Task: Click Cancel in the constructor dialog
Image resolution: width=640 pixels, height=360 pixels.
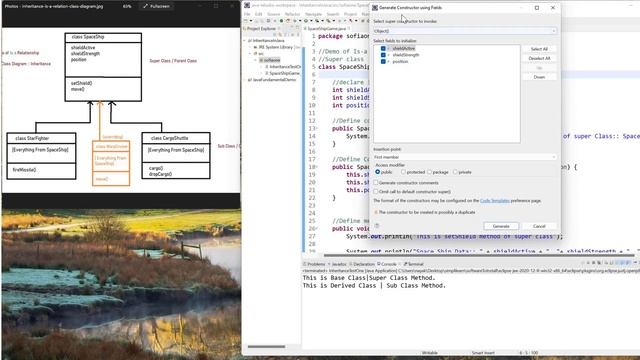Action: pos(539,226)
